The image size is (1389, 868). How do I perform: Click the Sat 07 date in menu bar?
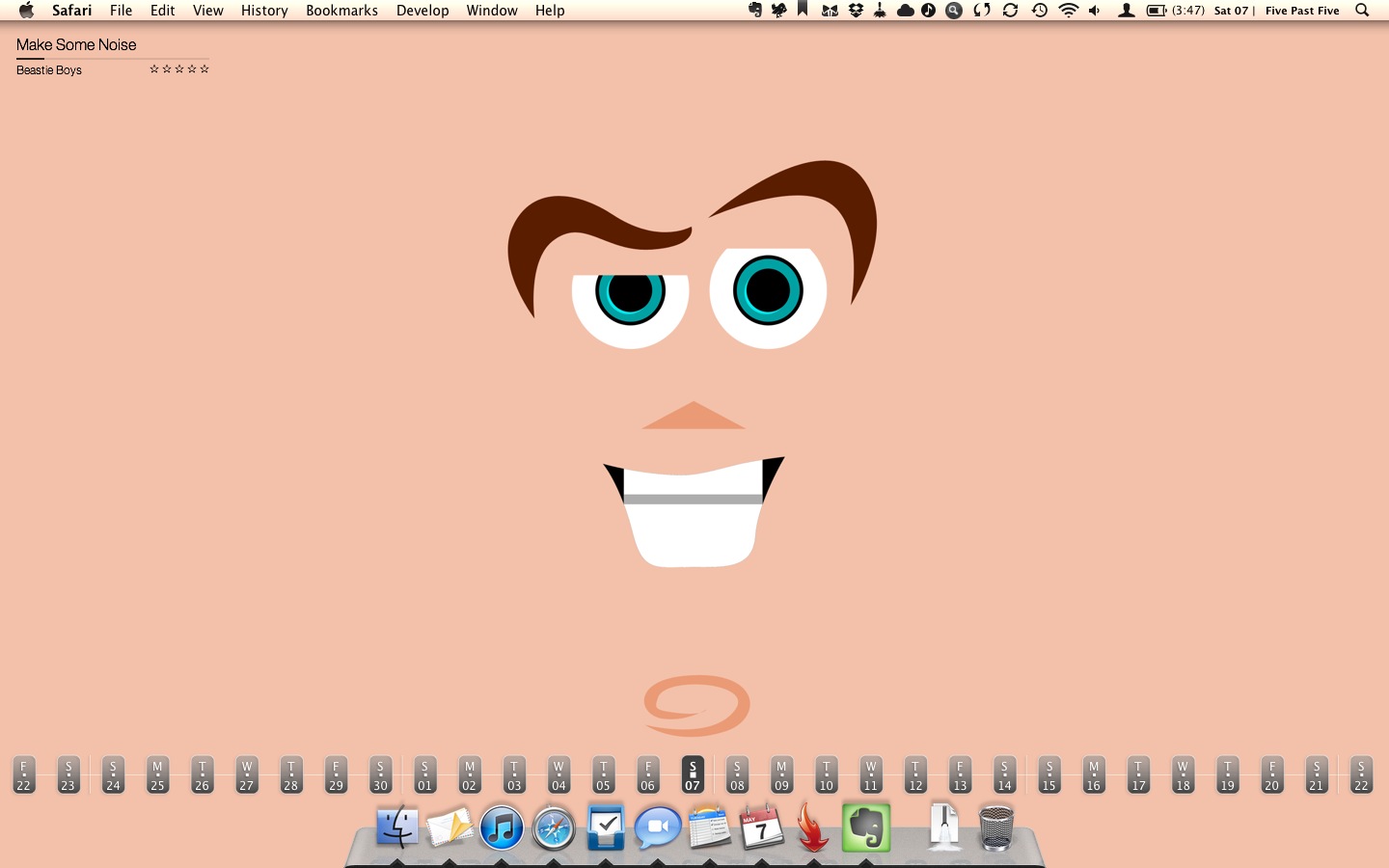(x=1231, y=11)
